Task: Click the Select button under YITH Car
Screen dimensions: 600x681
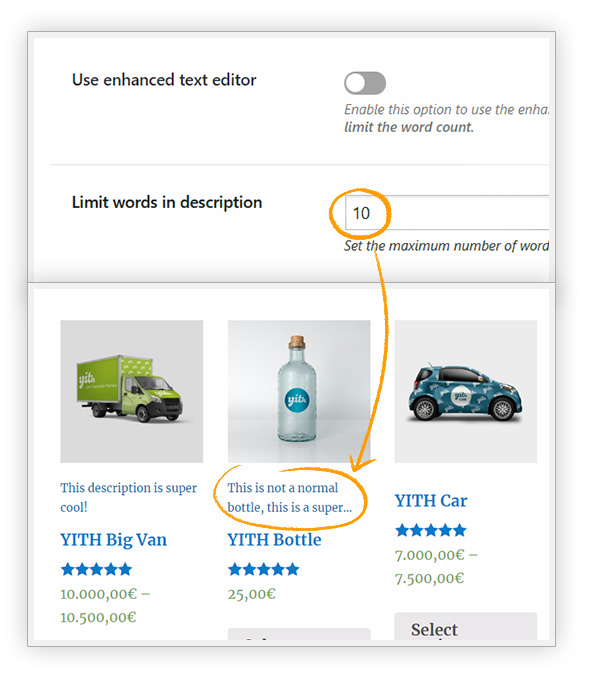Action: (x=466, y=626)
